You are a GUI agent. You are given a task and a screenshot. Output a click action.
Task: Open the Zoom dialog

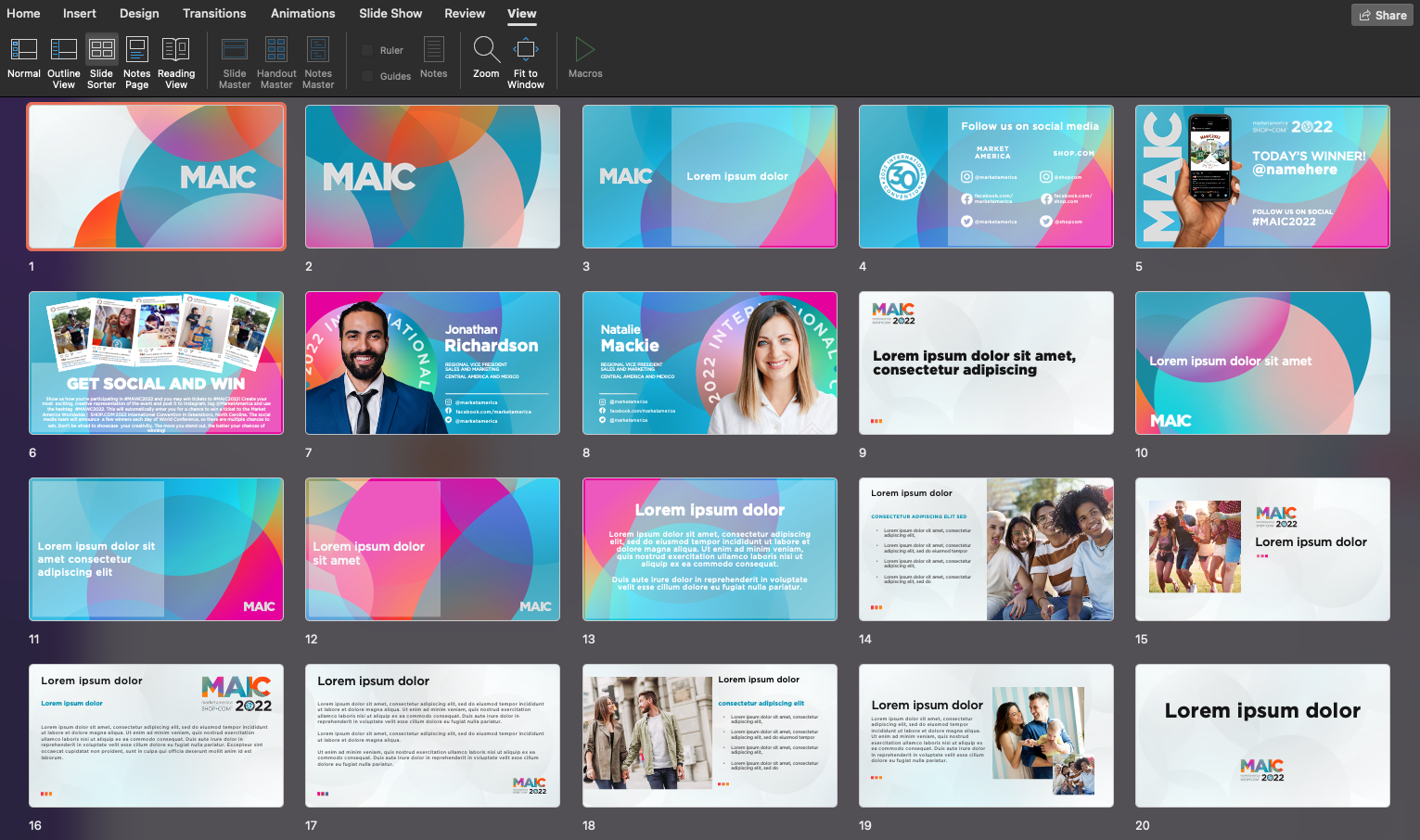(x=486, y=58)
